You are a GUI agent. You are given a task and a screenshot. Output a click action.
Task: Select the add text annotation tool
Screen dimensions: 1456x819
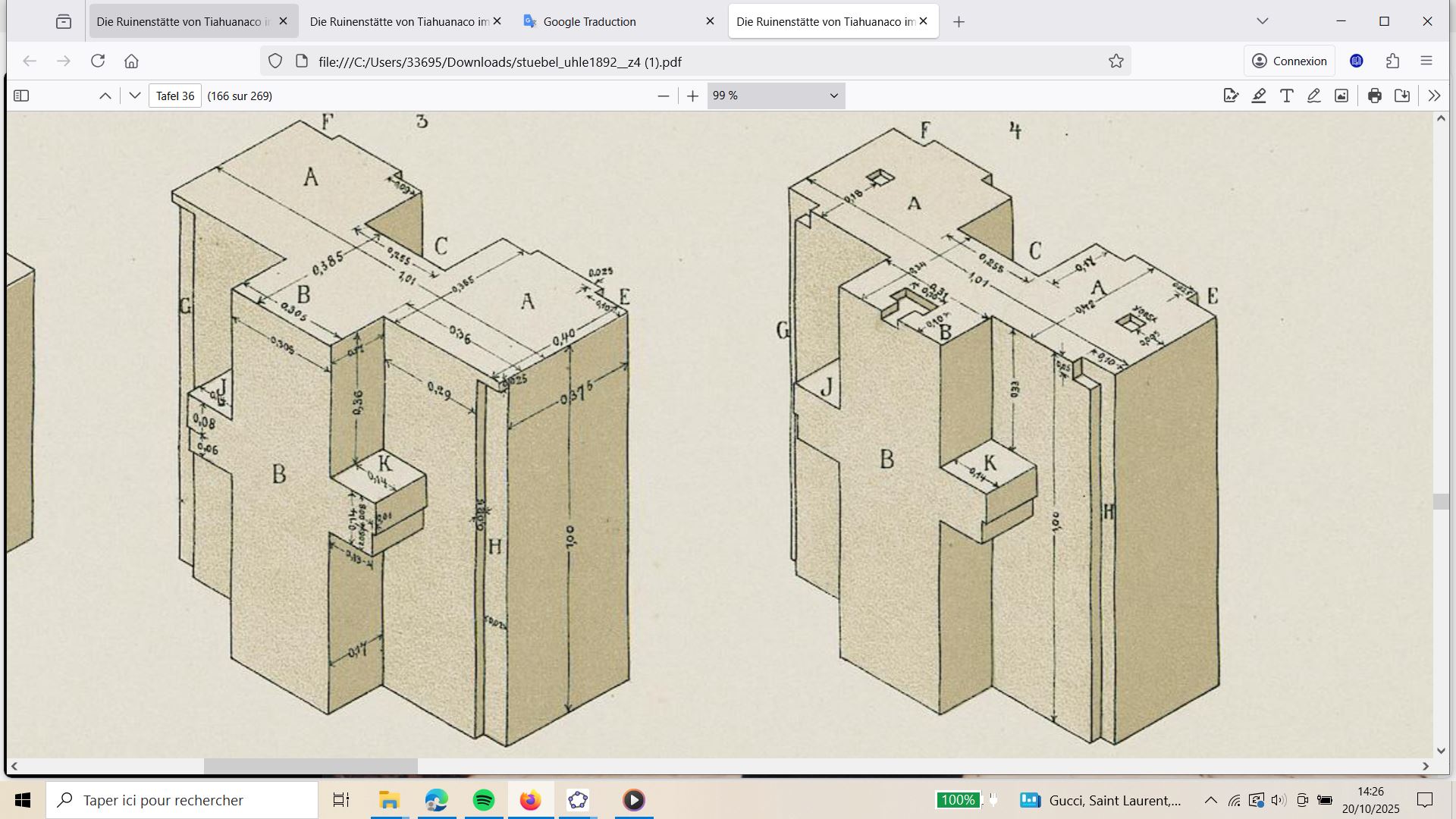1287,96
